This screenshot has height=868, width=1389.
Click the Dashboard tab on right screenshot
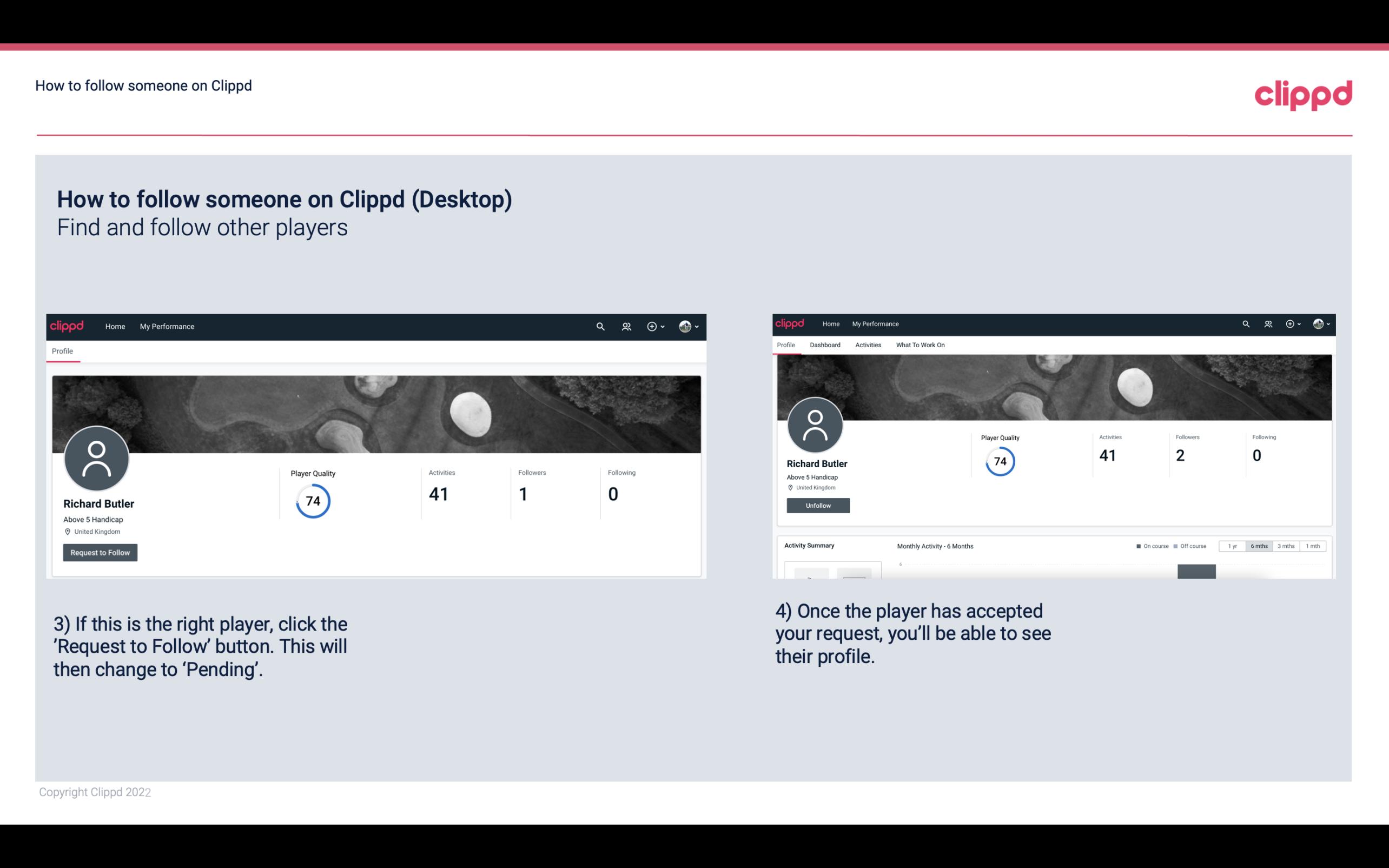[825, 345]
